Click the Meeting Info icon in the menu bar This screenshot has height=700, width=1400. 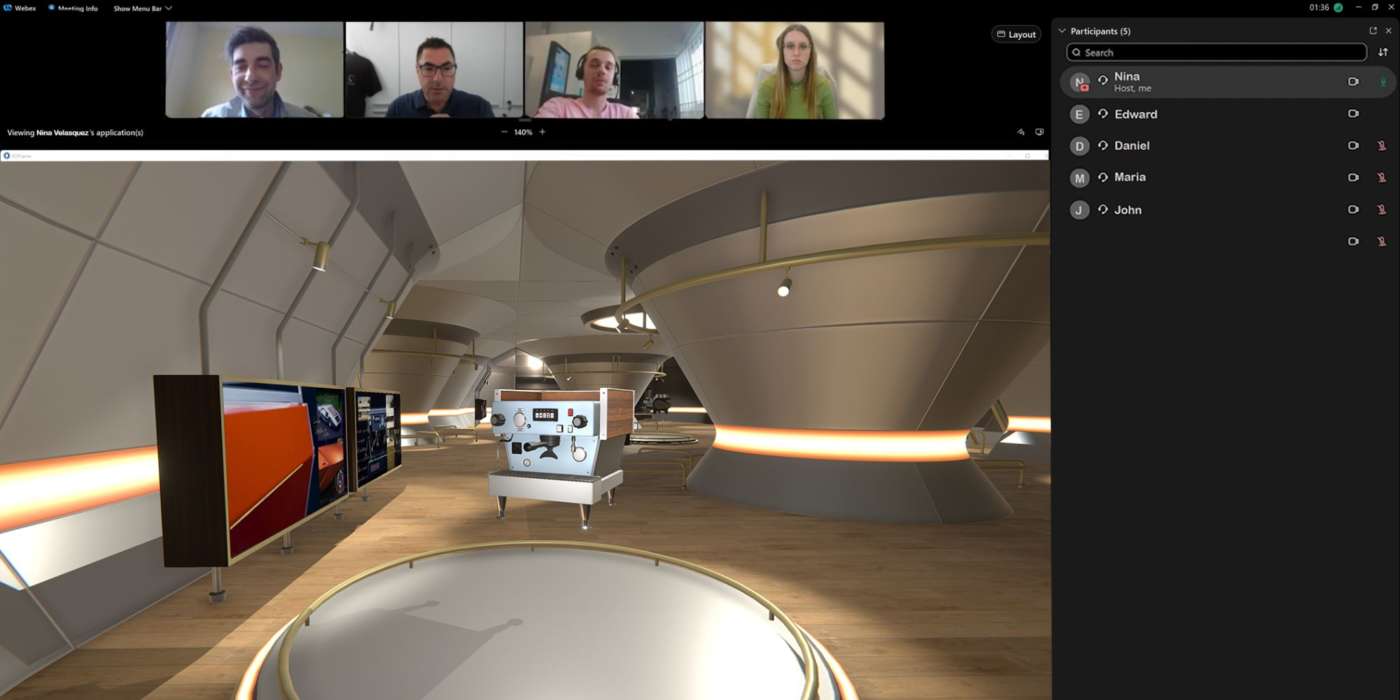(53, 7)
